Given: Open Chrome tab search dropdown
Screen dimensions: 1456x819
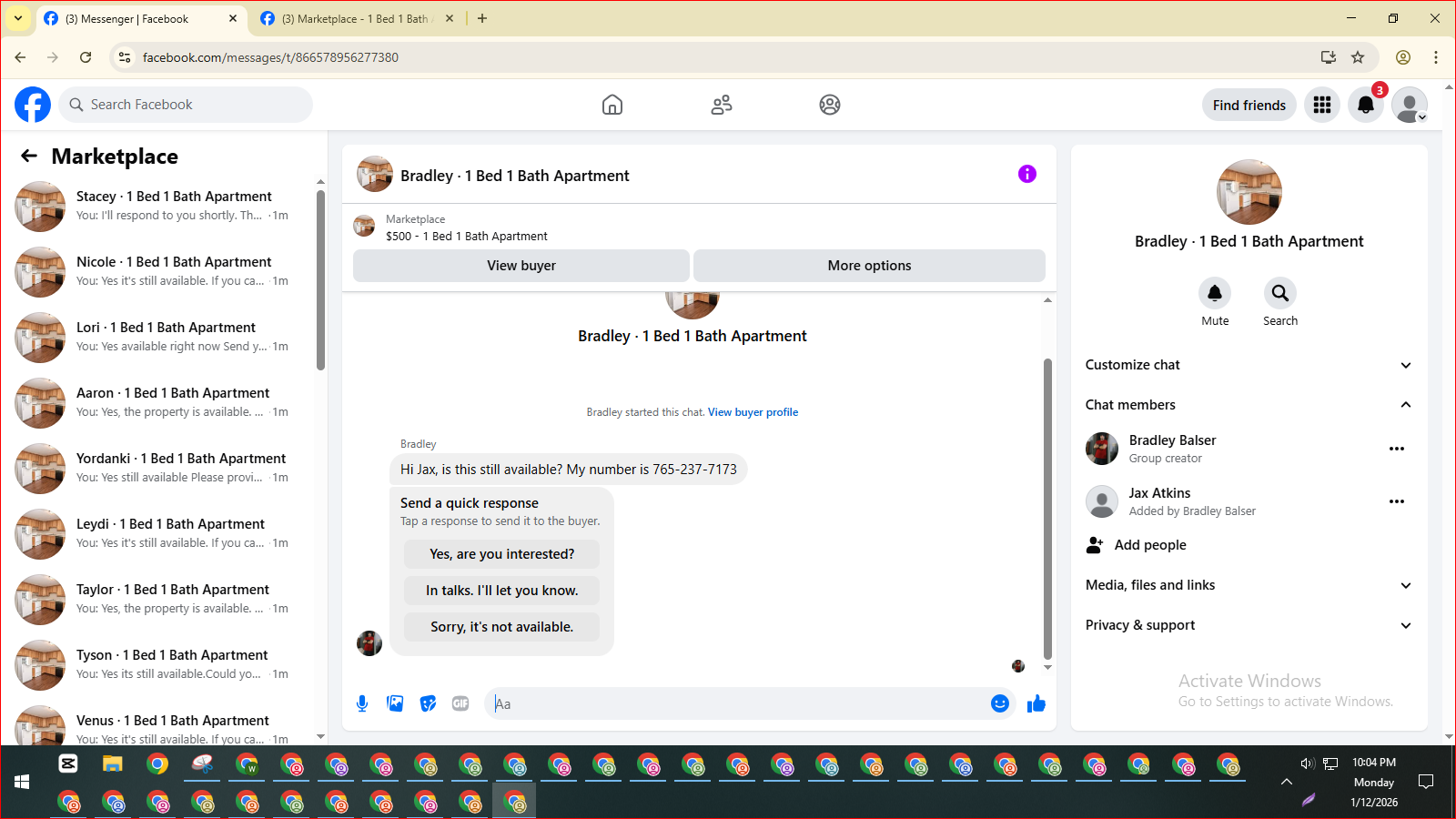Looking at the screenshot, I should (18, 18).
